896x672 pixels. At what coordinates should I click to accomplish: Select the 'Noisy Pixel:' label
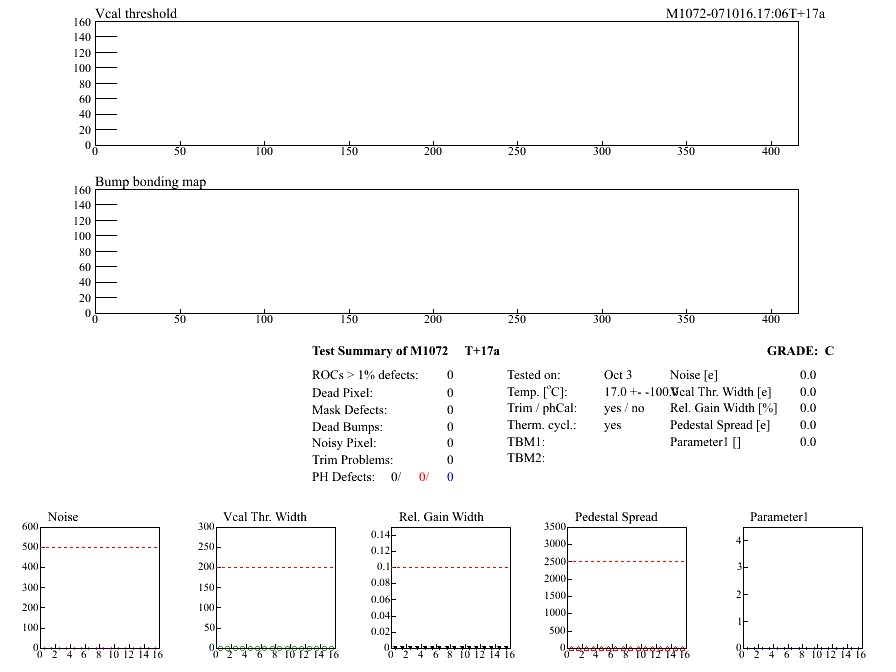point(344,443)
